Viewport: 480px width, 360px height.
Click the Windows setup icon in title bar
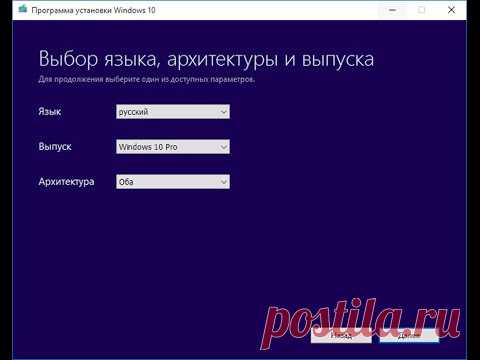[23, 9]
